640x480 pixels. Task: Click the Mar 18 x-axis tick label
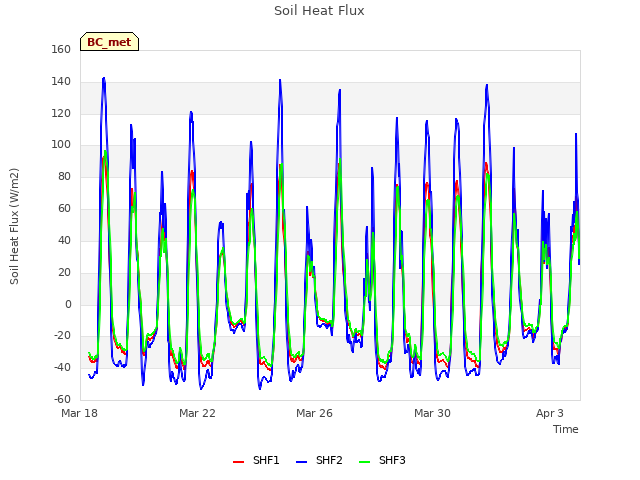point(80,413)
